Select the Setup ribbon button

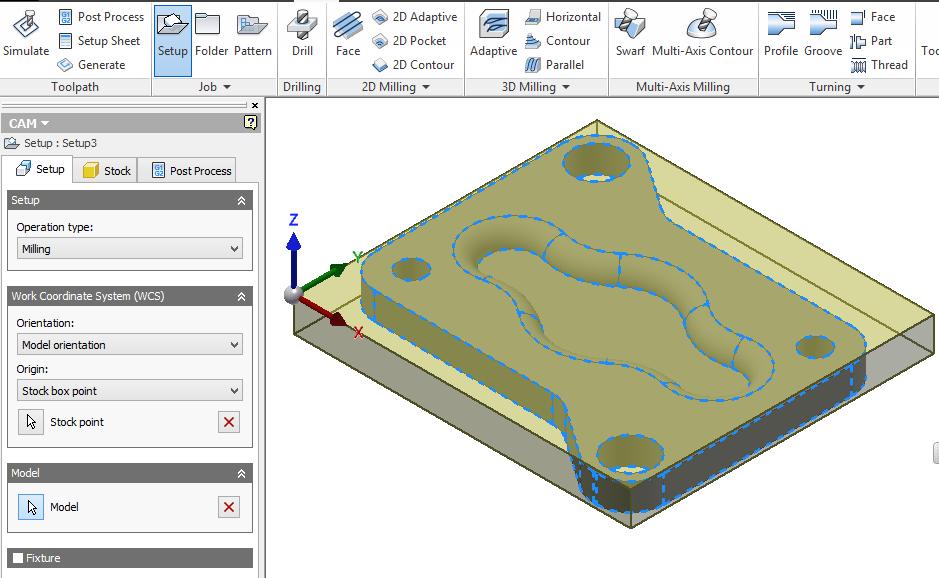[172, 41]
